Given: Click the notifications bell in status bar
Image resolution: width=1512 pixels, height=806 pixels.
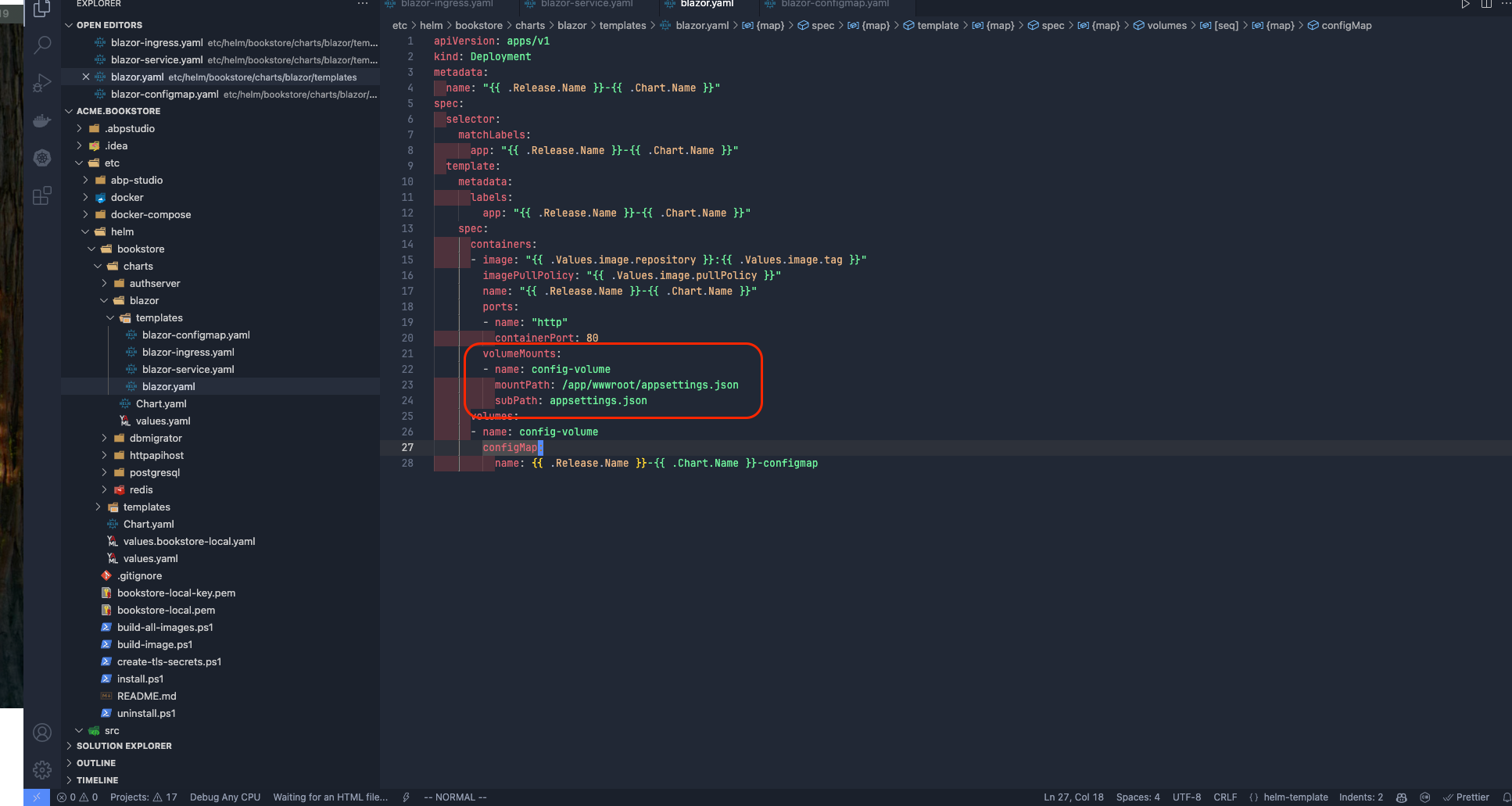Looking at the screenshot, I should tap(1506, 797).
